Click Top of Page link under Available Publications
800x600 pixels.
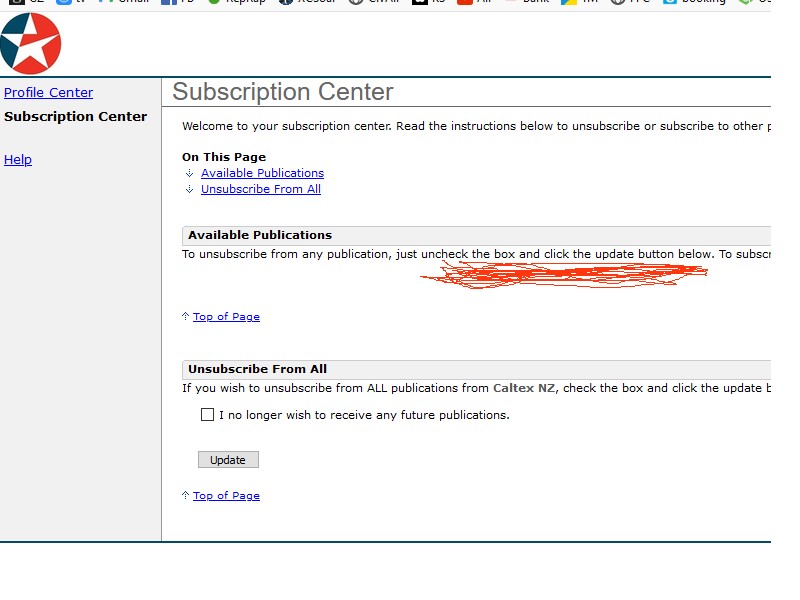[x=226, y=317]
